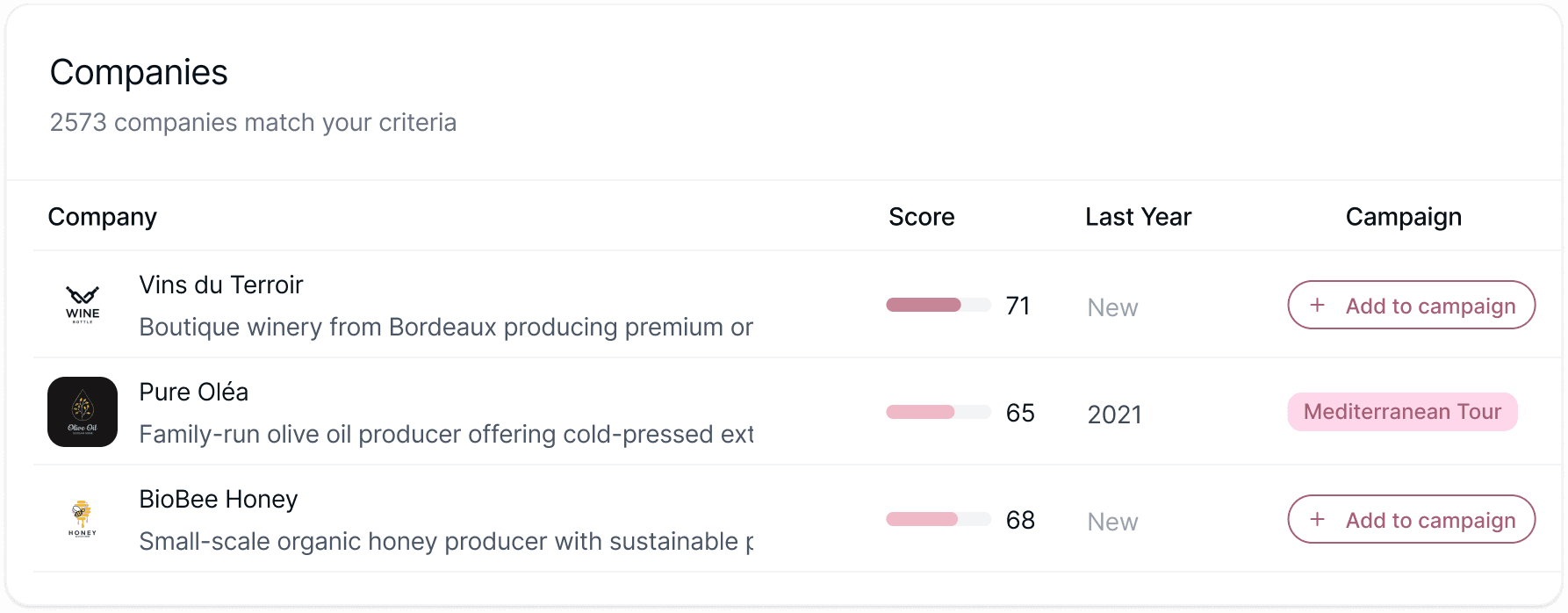This screenshot has width=1568, height=613.
Task: Click the BioBee Honey bee logo
Action: (83, 519)
